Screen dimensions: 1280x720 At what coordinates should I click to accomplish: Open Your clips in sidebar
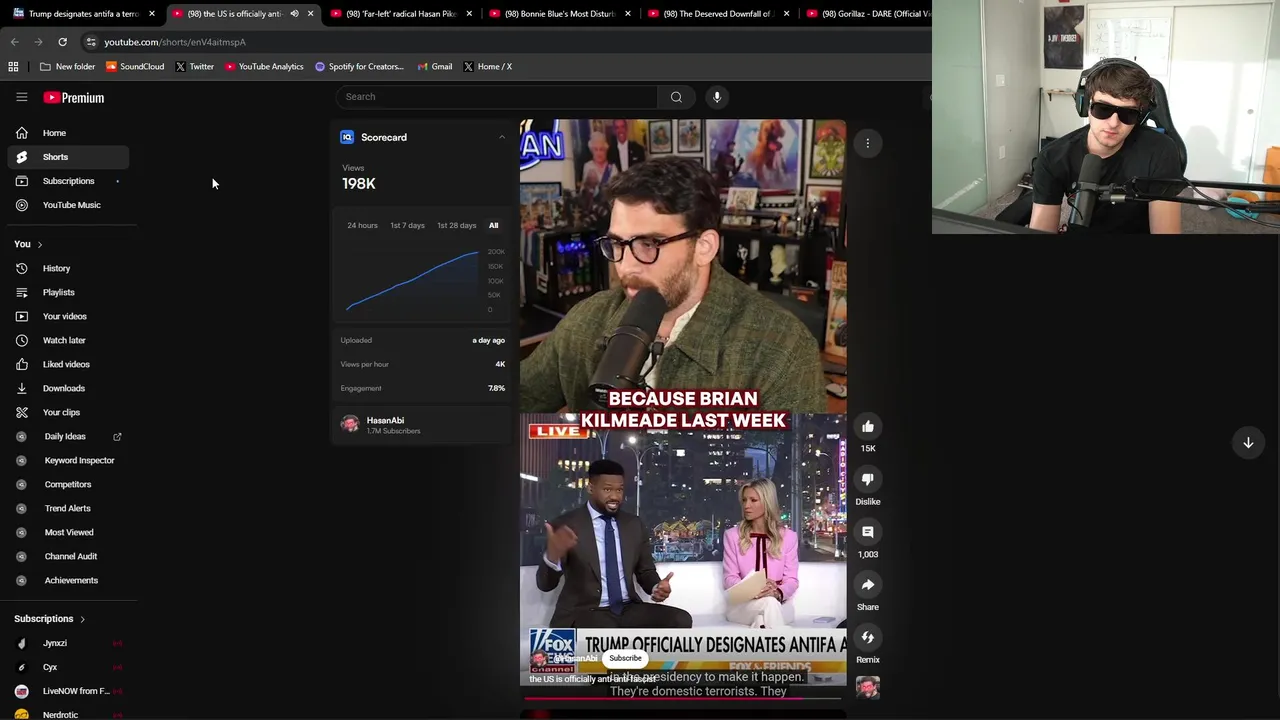pyautogui.click(x=68, y=412)
